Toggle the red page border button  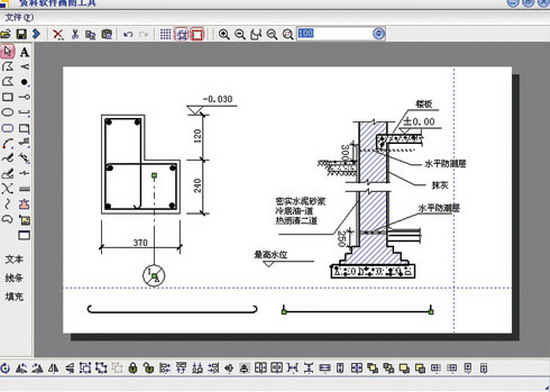pyautogui.click(x=197, y=34)
